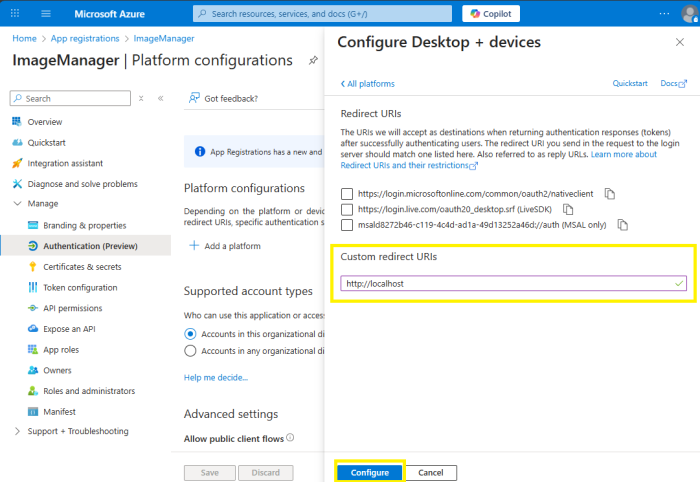Copy the MSAL only redirect URI
Screen dimensions: 700x482
pyautogui.click(x=623, y=225)
